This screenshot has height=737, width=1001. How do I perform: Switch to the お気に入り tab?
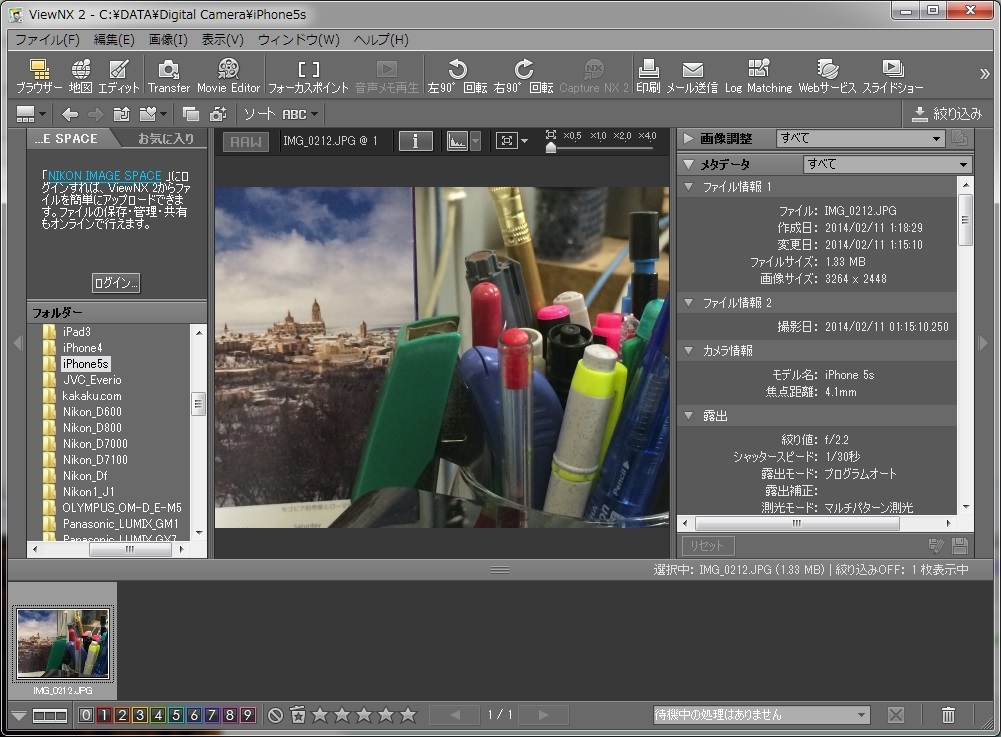pos(165,139)
